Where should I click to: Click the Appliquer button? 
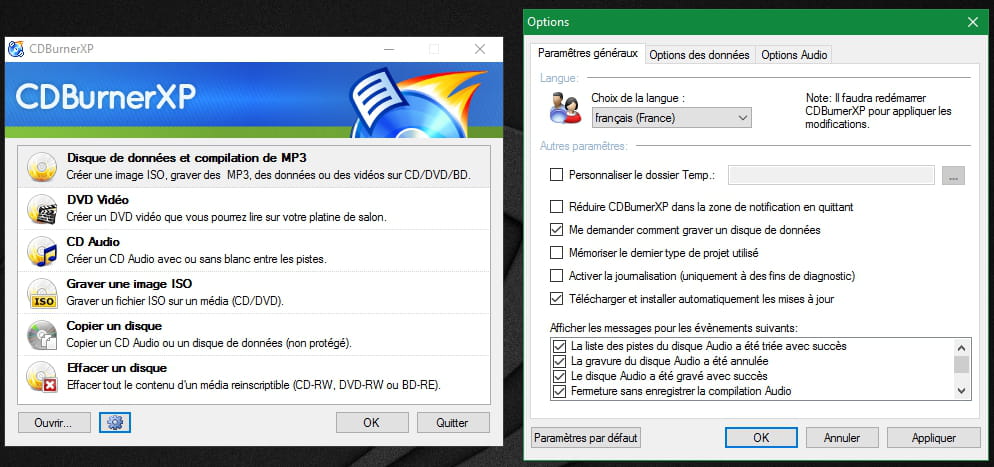tap(934, 438)
